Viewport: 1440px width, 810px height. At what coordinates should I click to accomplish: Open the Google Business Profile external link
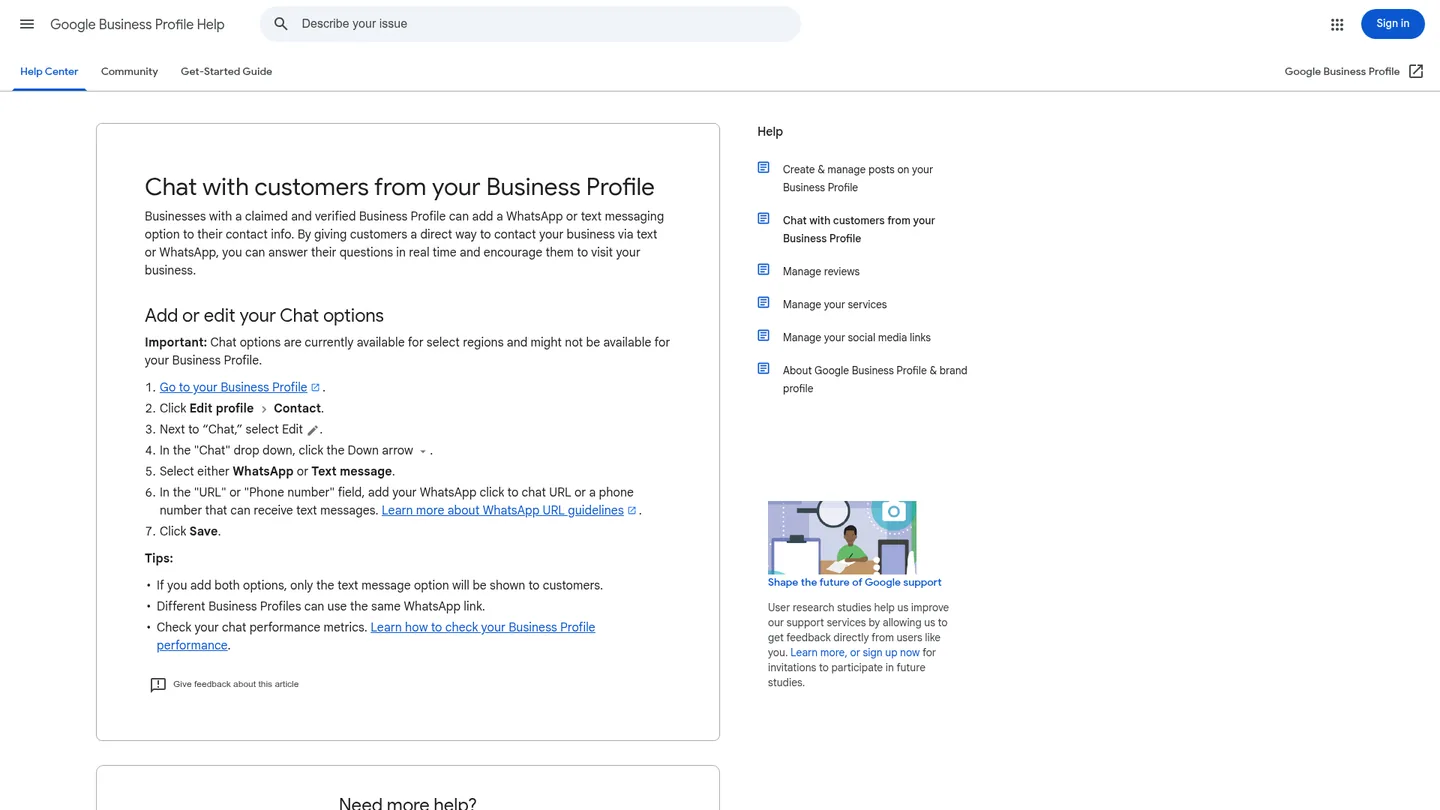(1353, 72)
